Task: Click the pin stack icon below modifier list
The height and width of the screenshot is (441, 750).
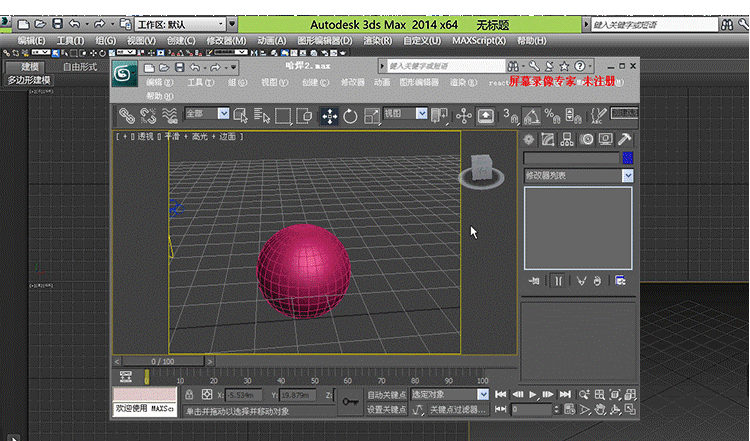Action: tap(534, 281)
